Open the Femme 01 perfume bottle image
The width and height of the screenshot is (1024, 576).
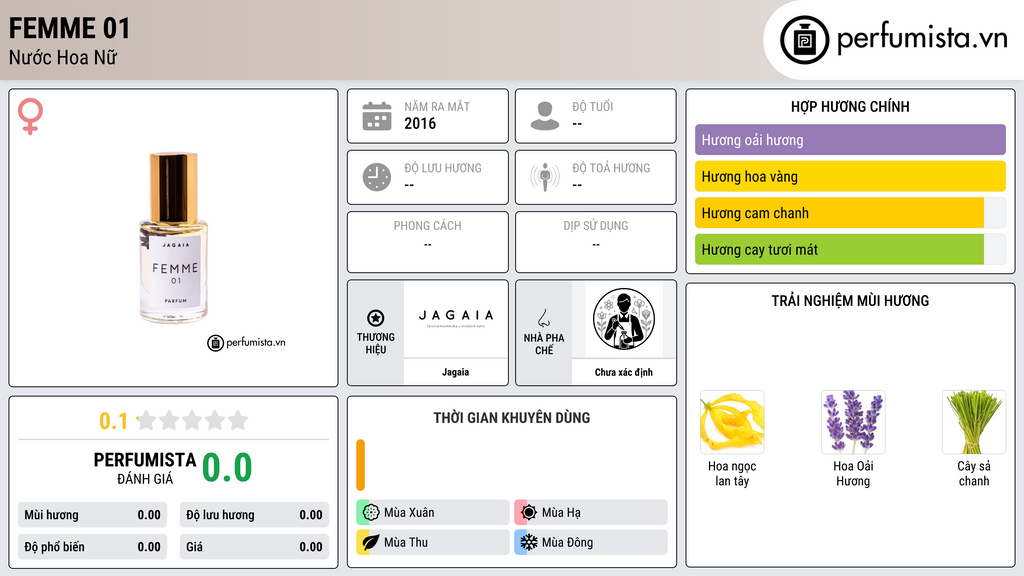(x=174, y=238)
